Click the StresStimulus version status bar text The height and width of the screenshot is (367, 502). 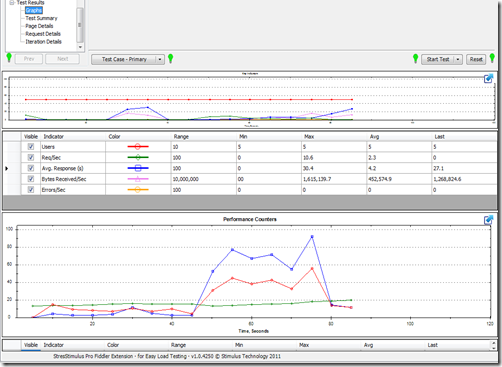[x=167, y=356]
